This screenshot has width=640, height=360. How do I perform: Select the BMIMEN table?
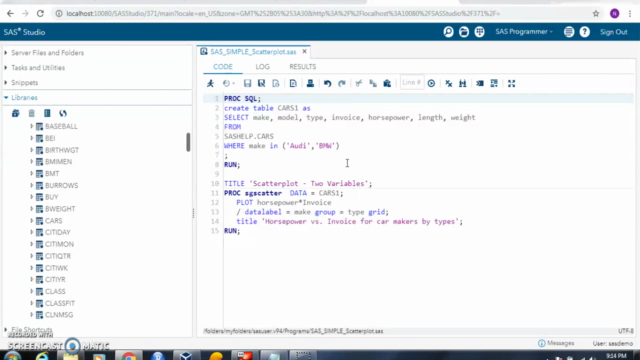click(58, 162)
